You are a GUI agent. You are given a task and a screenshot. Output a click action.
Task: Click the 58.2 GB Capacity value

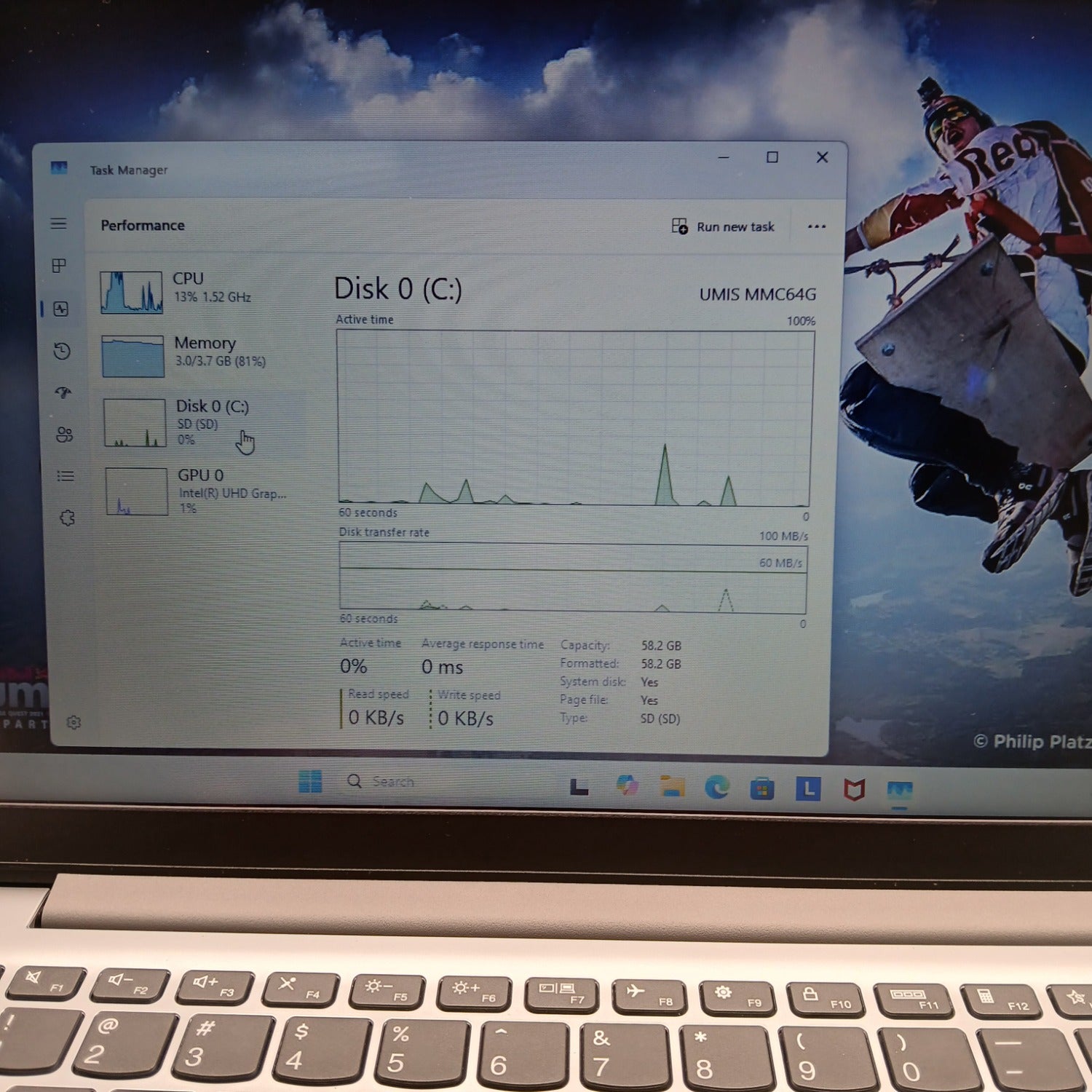tap(661, 646)
